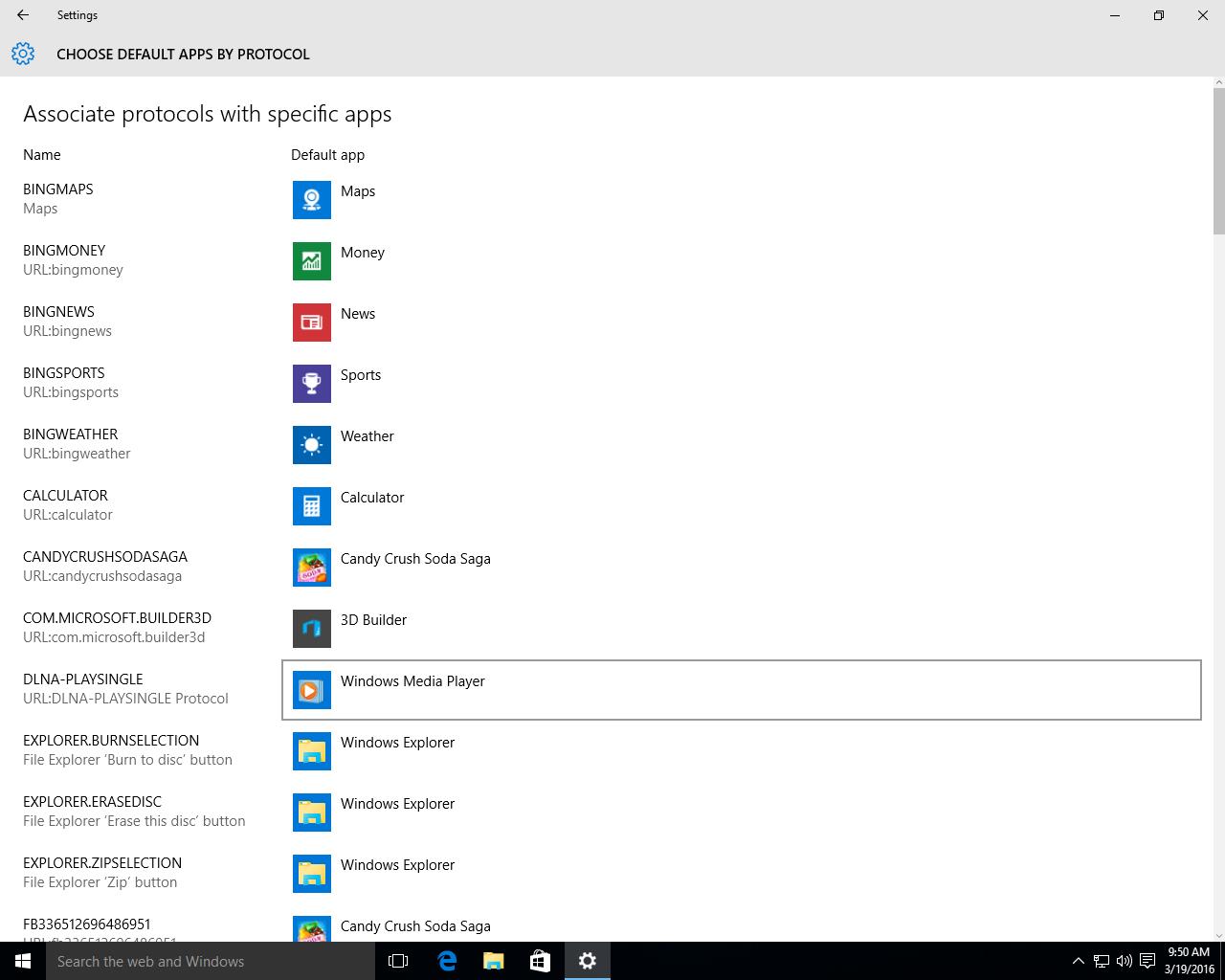Select the BINGWEATHER protocol name
1225x980 pixels.
[71, 434]
